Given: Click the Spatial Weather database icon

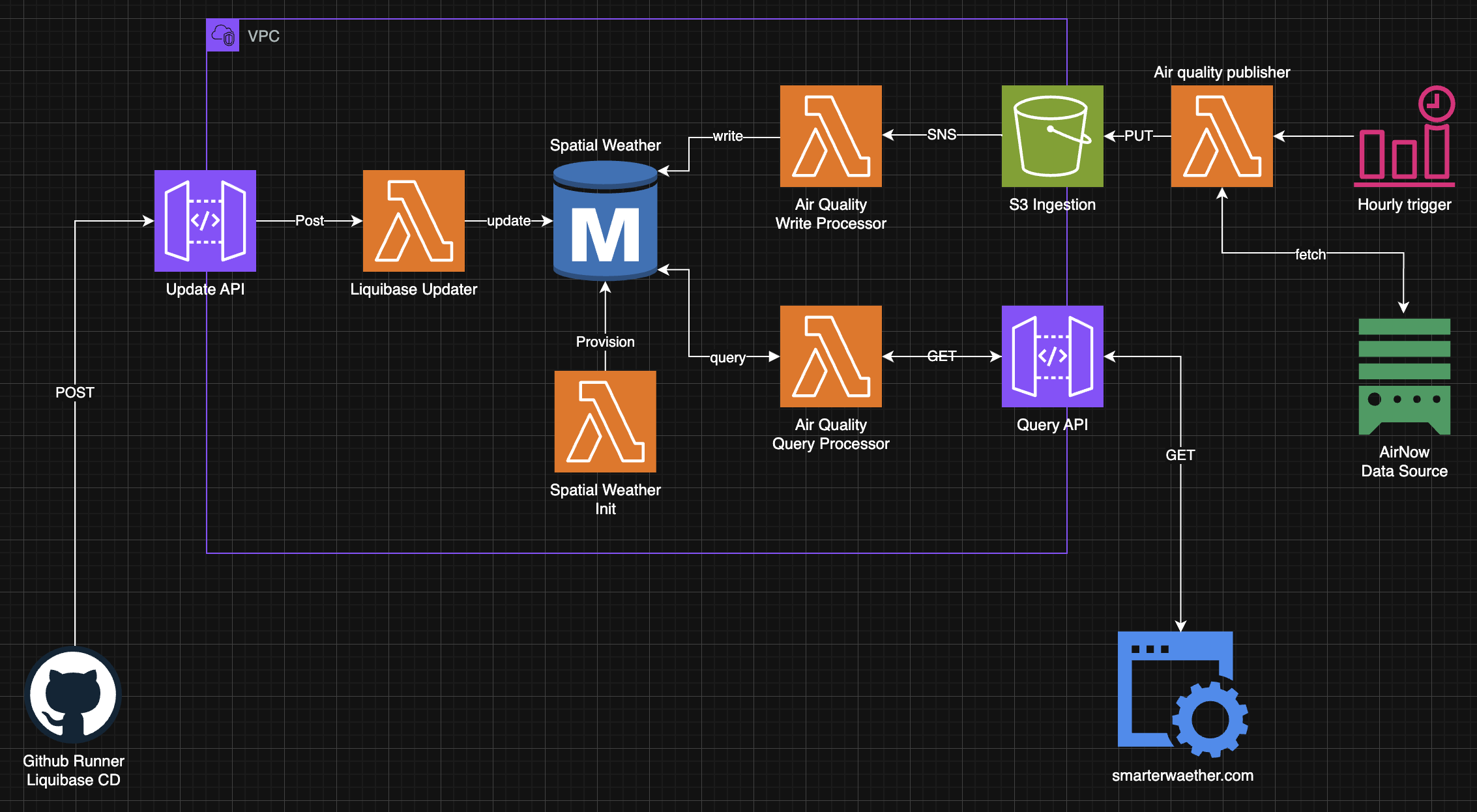Looking at the screenshot, I should coord(605,221).
